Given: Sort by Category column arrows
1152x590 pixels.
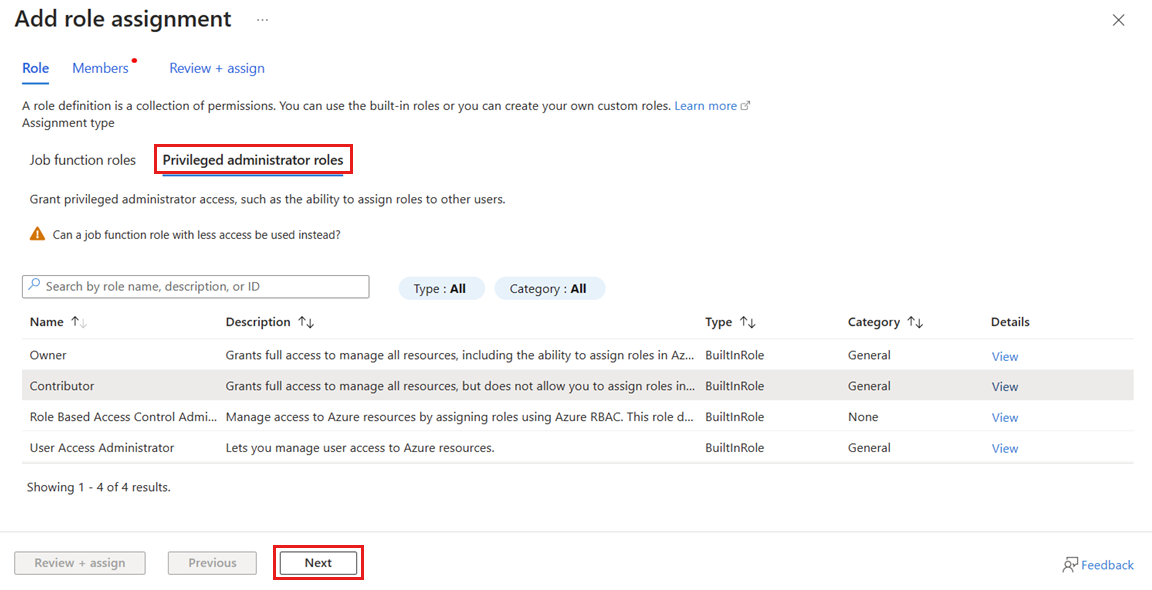Looking at the screenshot, I should tap(915, 322).
